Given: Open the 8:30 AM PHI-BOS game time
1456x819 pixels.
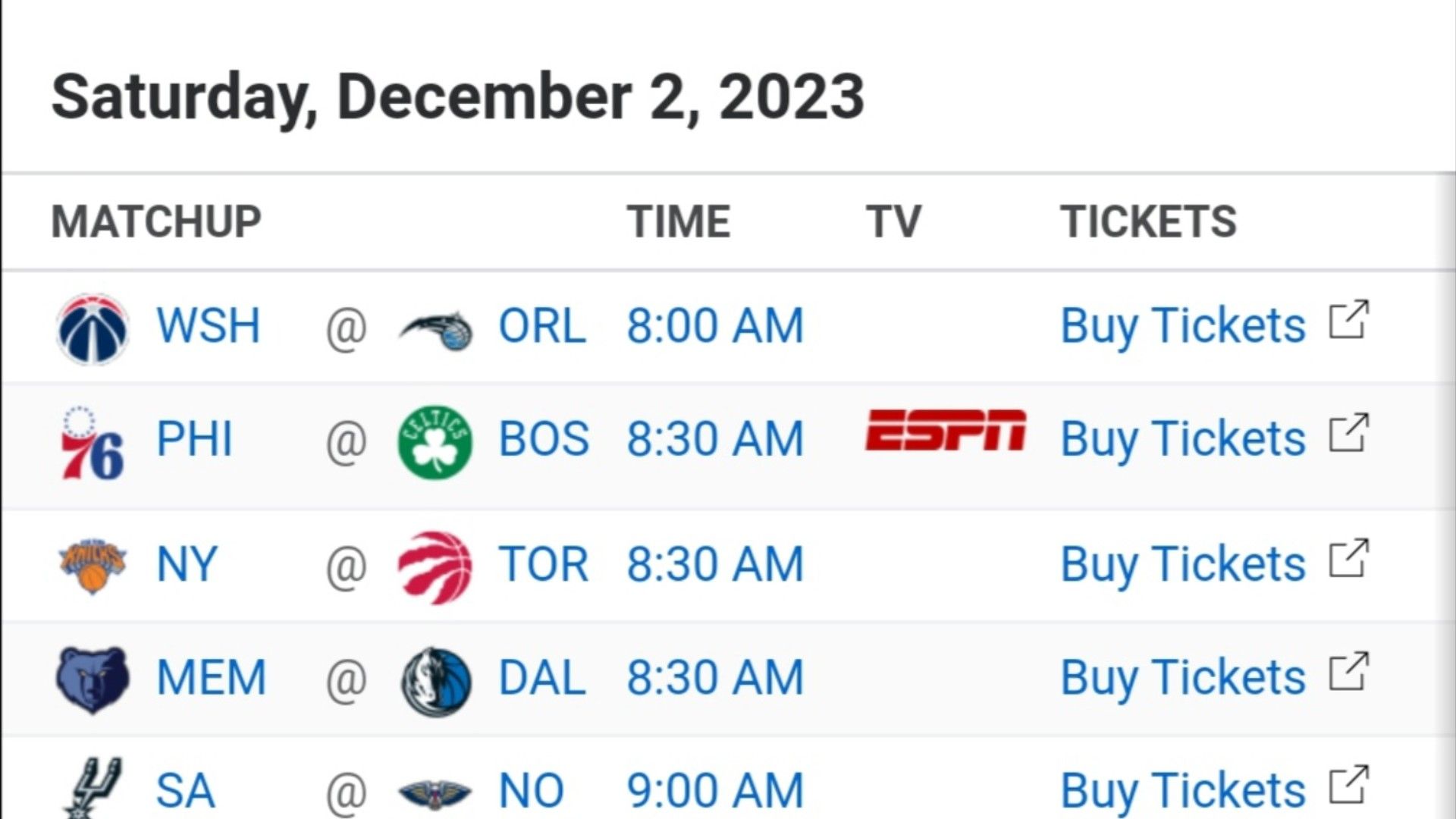Looking at the screenshot, I should click(x=714, y=439).
